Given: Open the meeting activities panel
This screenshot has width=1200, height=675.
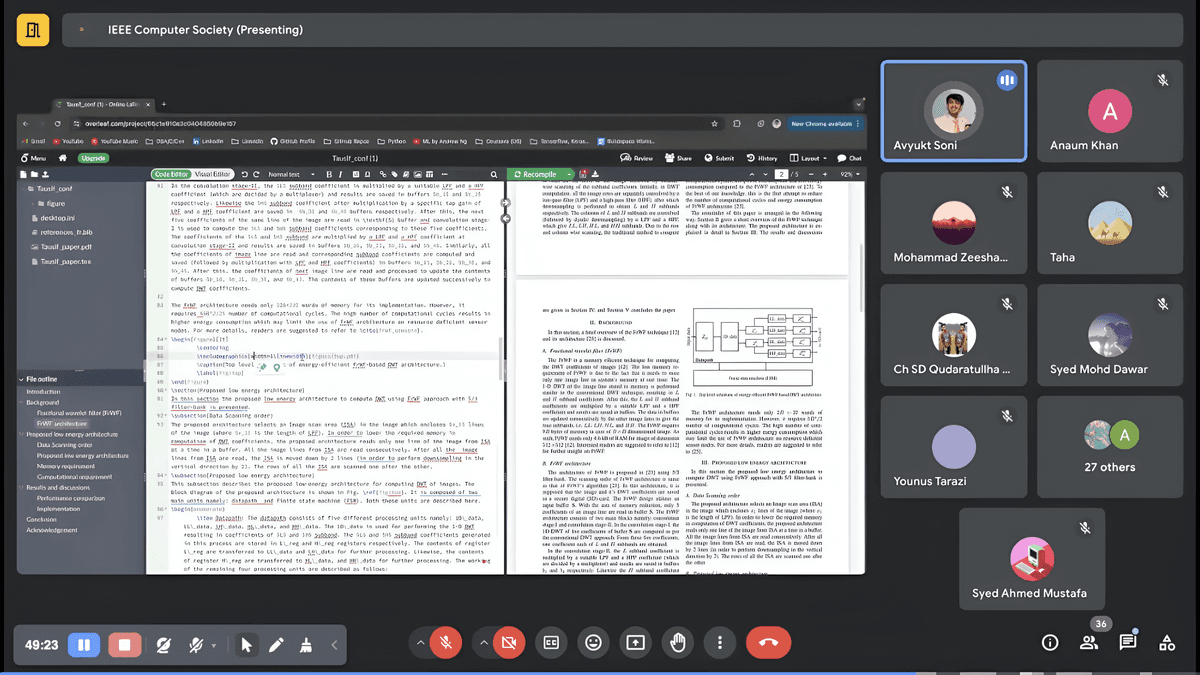Looking at the screenshot, I should click(x=1166, y=642).
